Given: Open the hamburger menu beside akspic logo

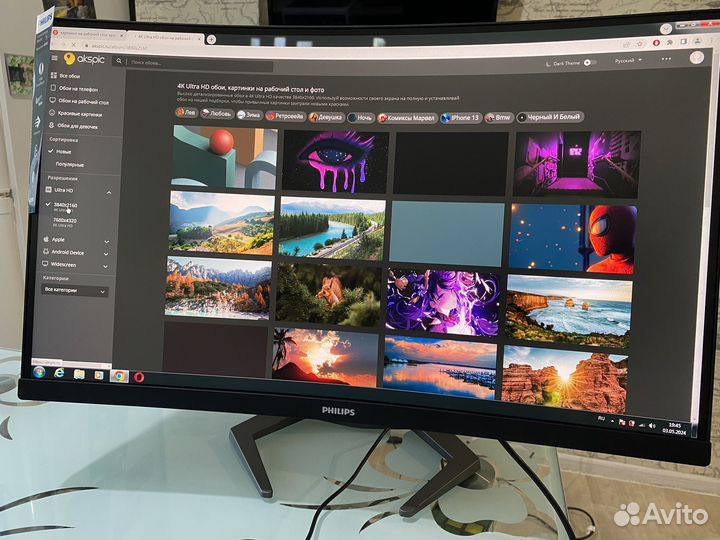Looking at the screenshot, I should point(54,59).
